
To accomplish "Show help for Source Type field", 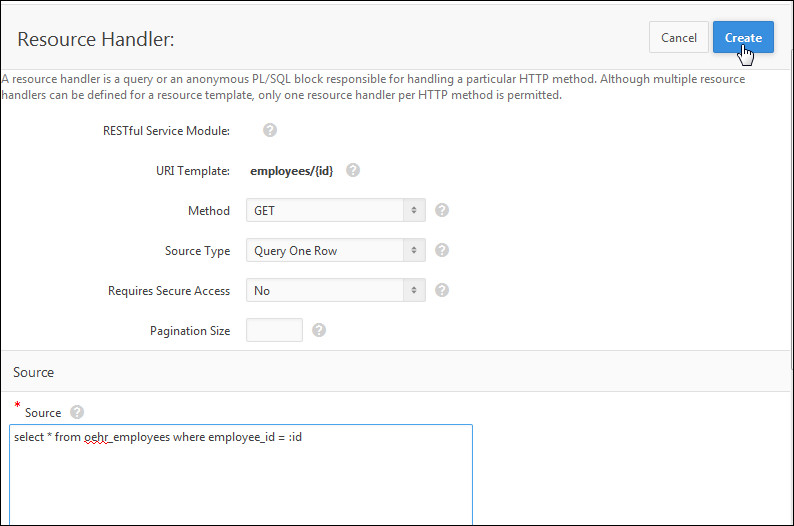I will coord(442,250).
